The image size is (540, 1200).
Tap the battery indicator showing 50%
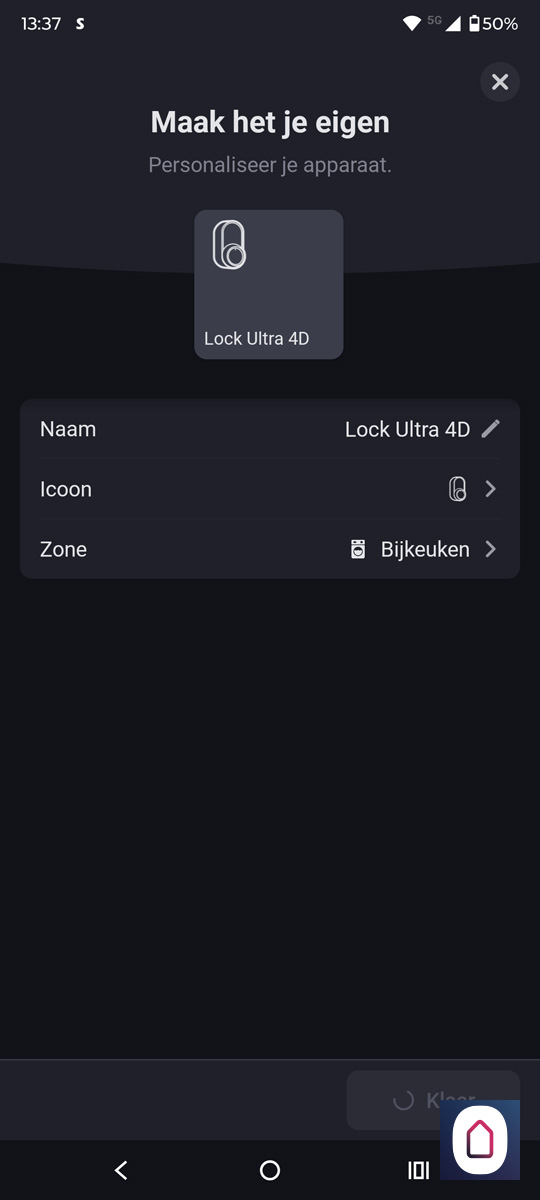coord(493,23)
